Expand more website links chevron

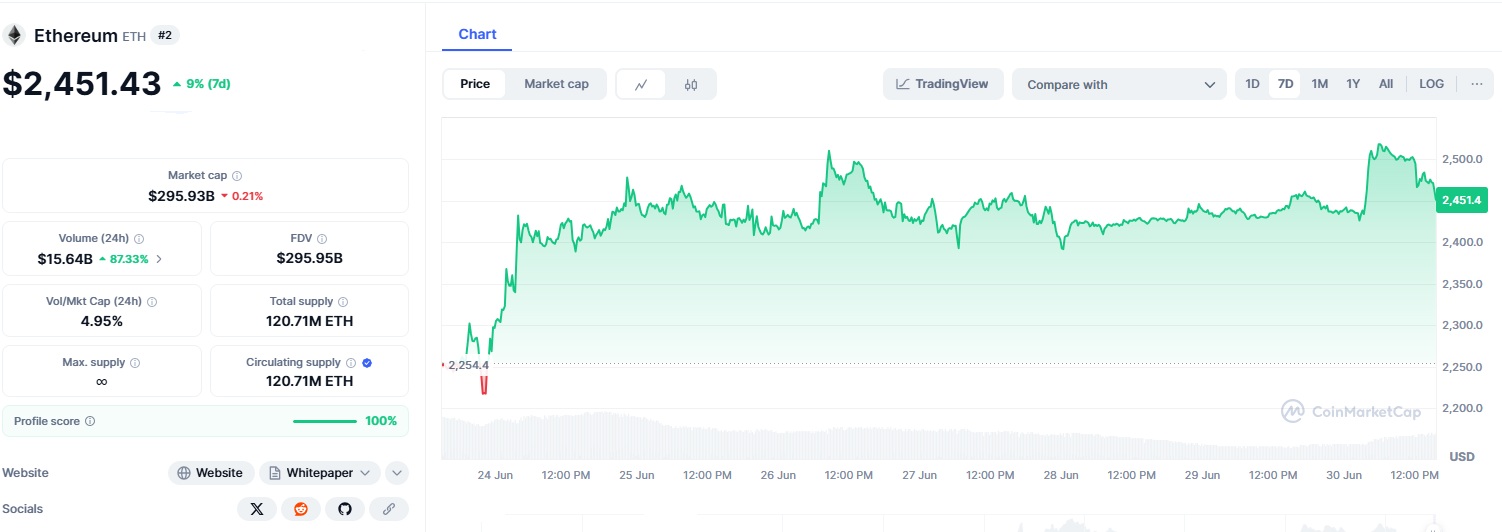(x=397, y=473)
